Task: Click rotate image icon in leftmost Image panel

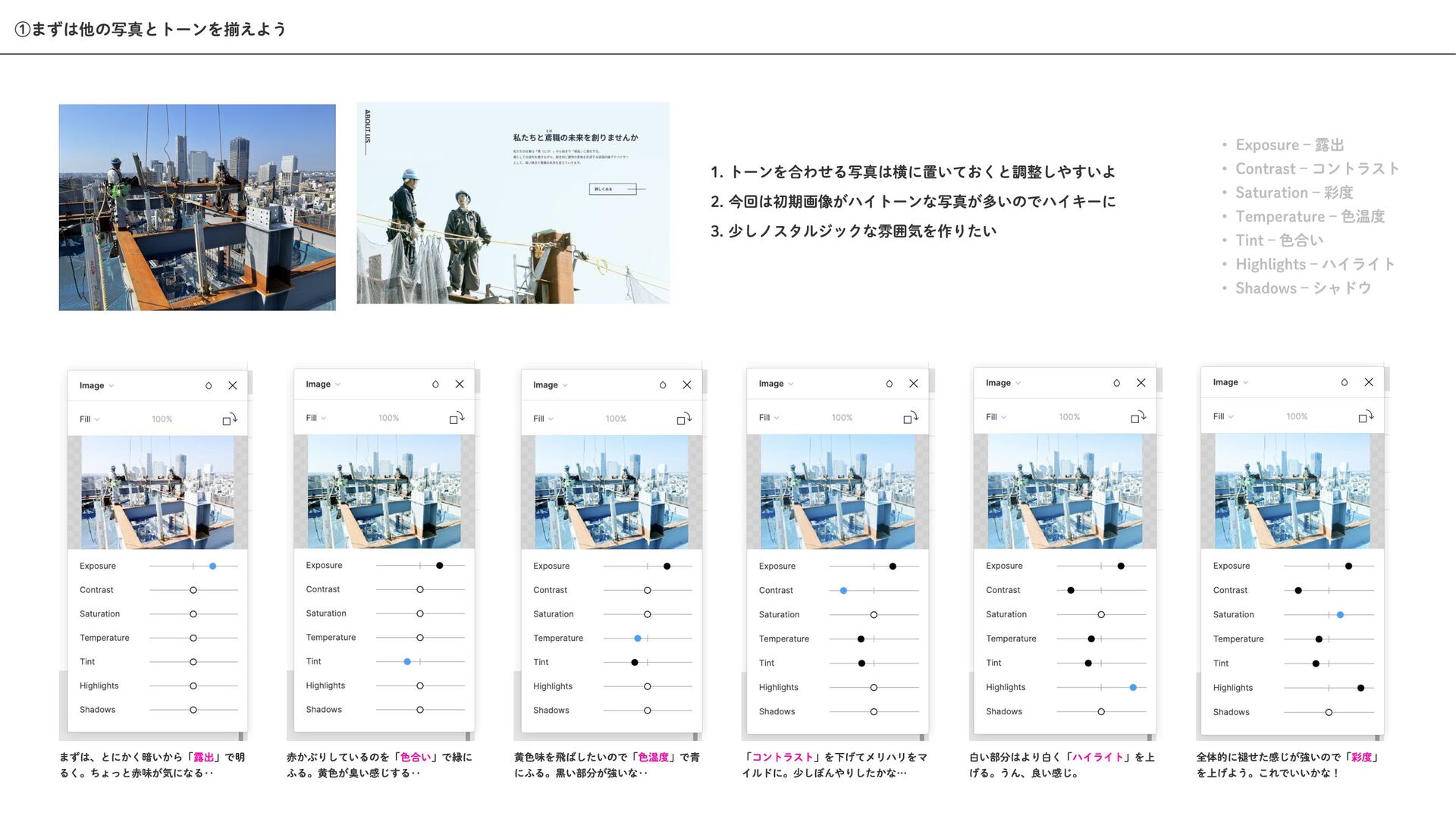Action: pos(230,419)
